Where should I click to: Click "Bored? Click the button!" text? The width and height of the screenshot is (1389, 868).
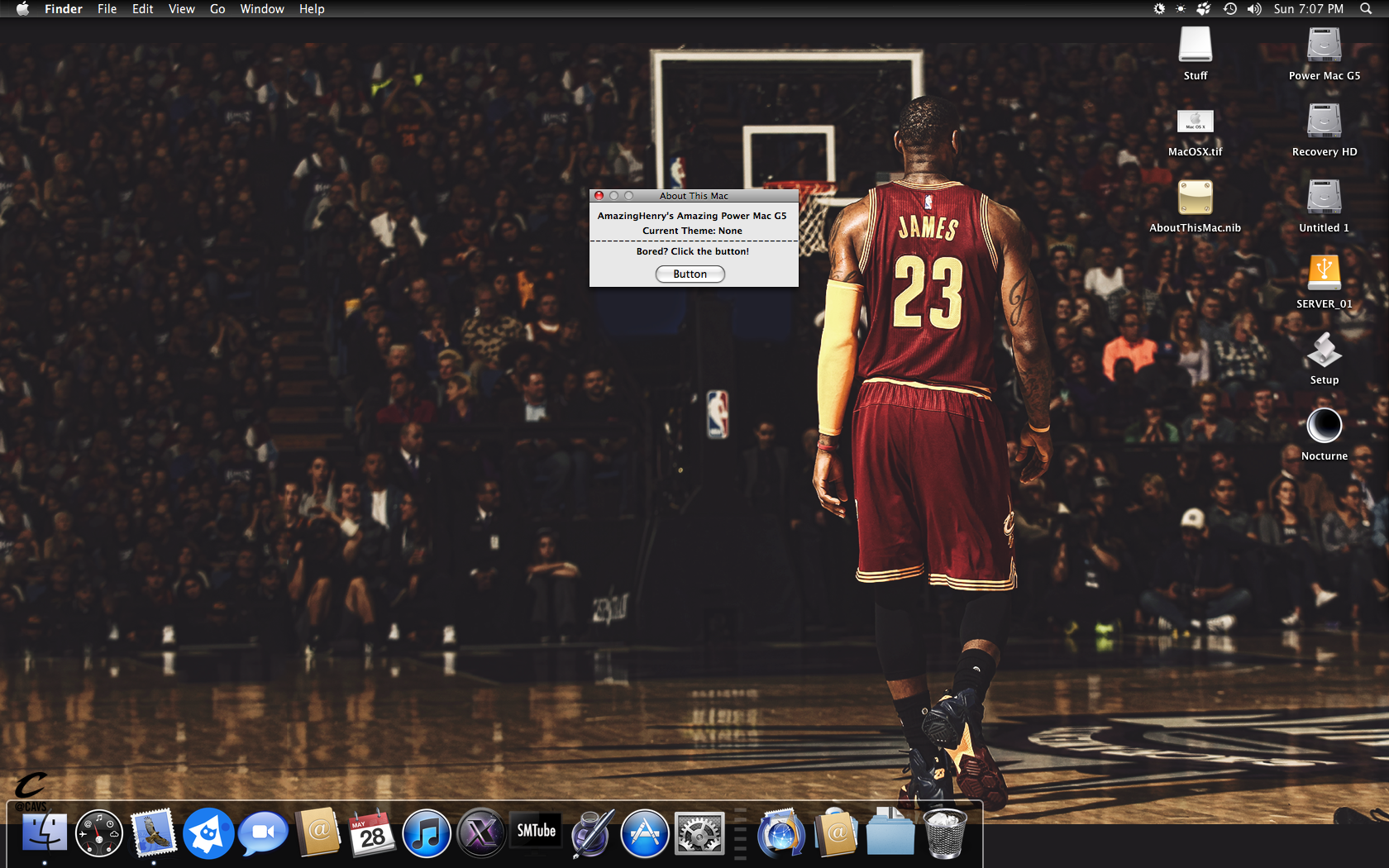(693, 251)
